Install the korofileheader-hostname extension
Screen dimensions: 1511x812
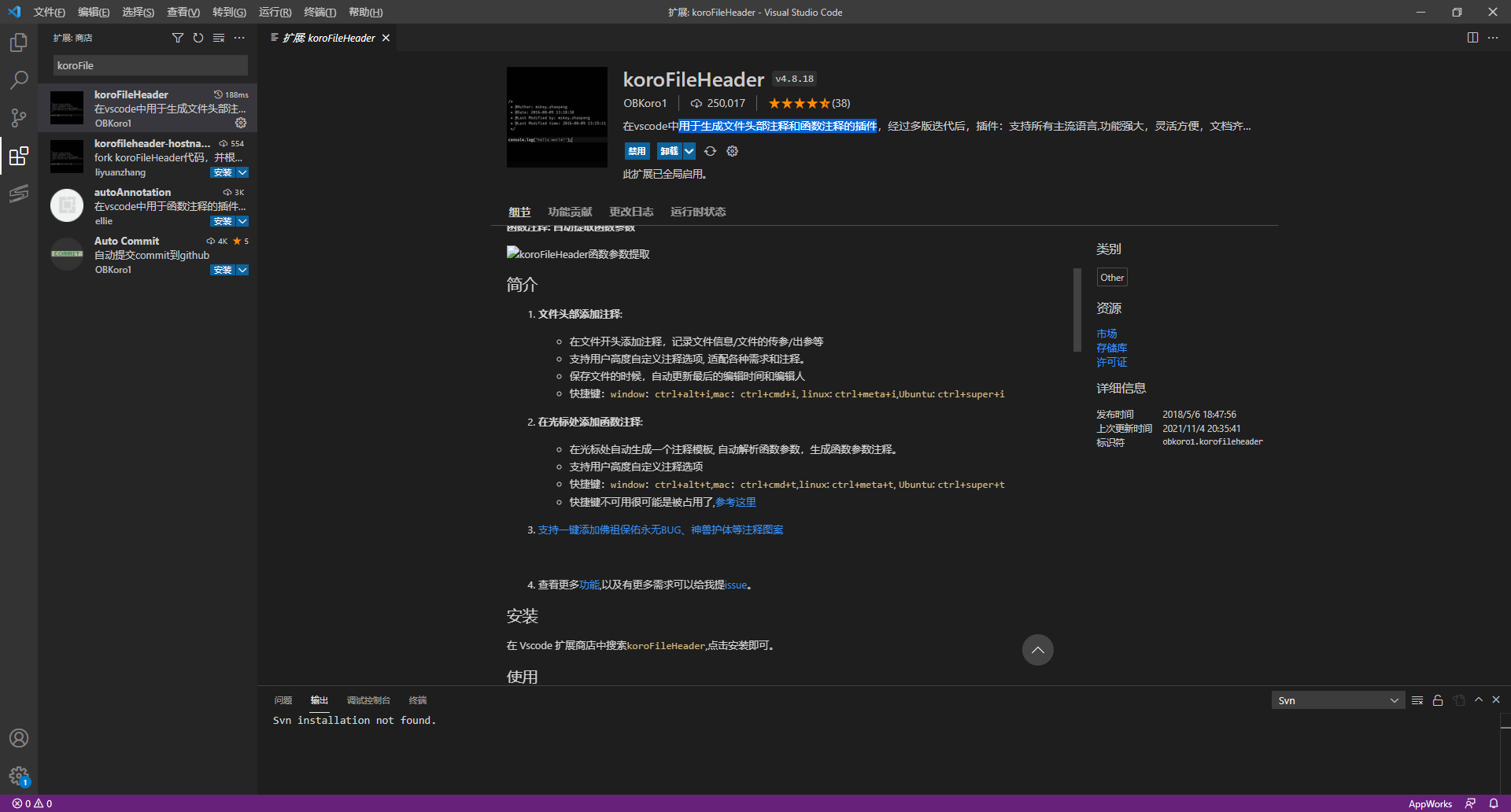coord(223,172)
